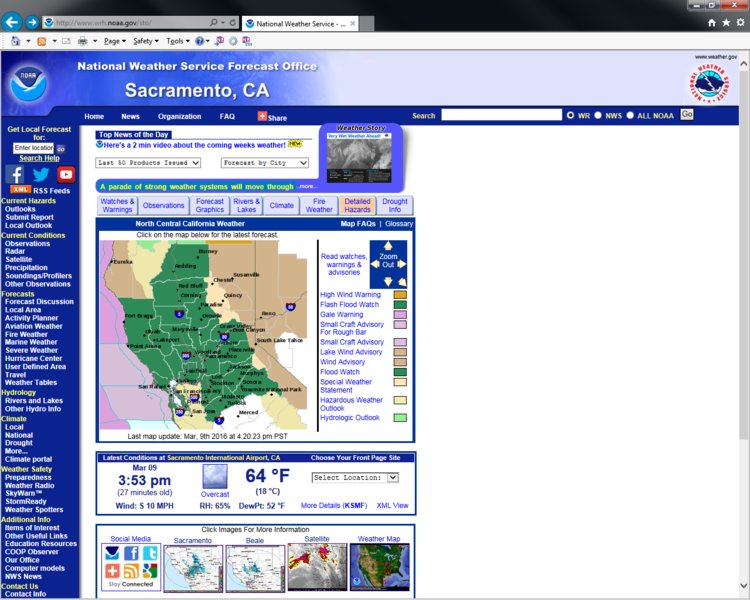
Task: Expand the print options arrow
Action: (x=95, y=41)
